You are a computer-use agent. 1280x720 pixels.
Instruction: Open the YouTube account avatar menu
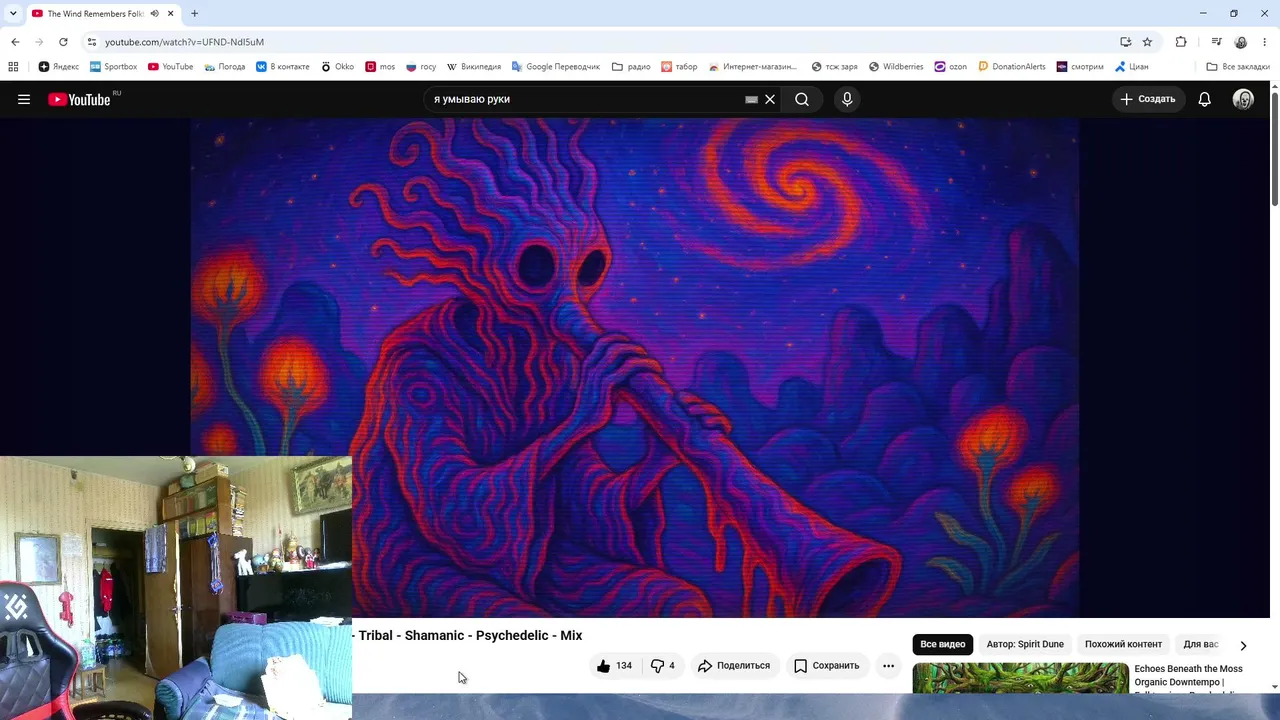pos(1243,99)
